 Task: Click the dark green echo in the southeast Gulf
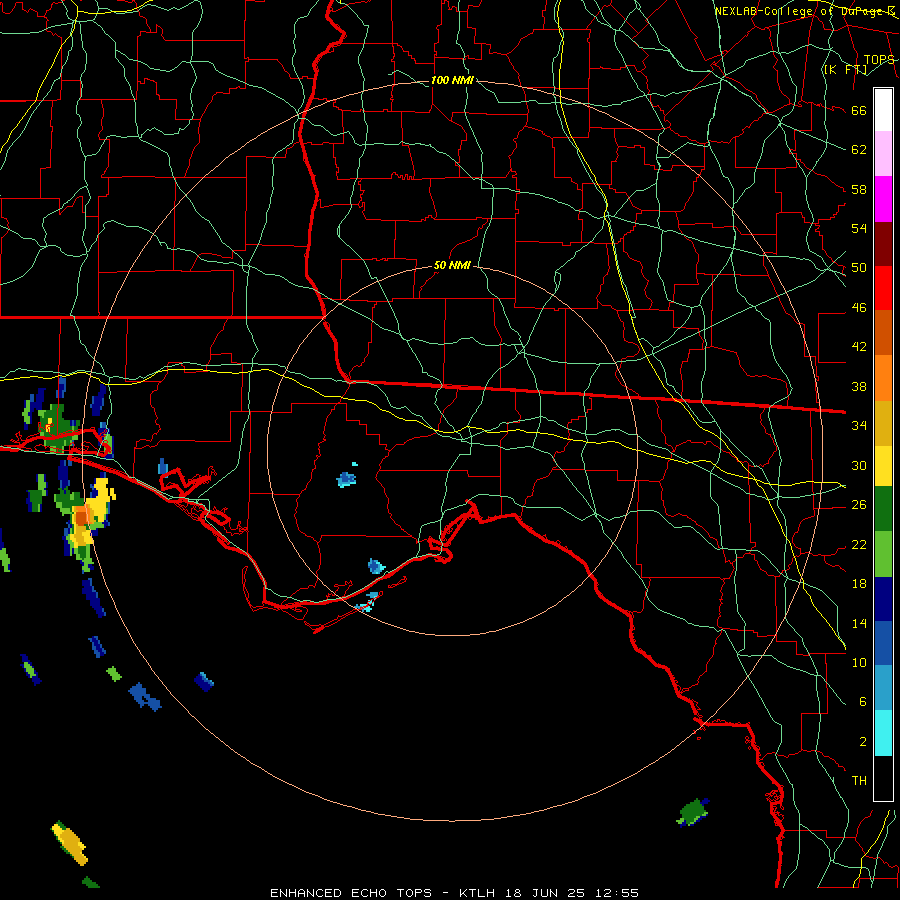(693, 812)
